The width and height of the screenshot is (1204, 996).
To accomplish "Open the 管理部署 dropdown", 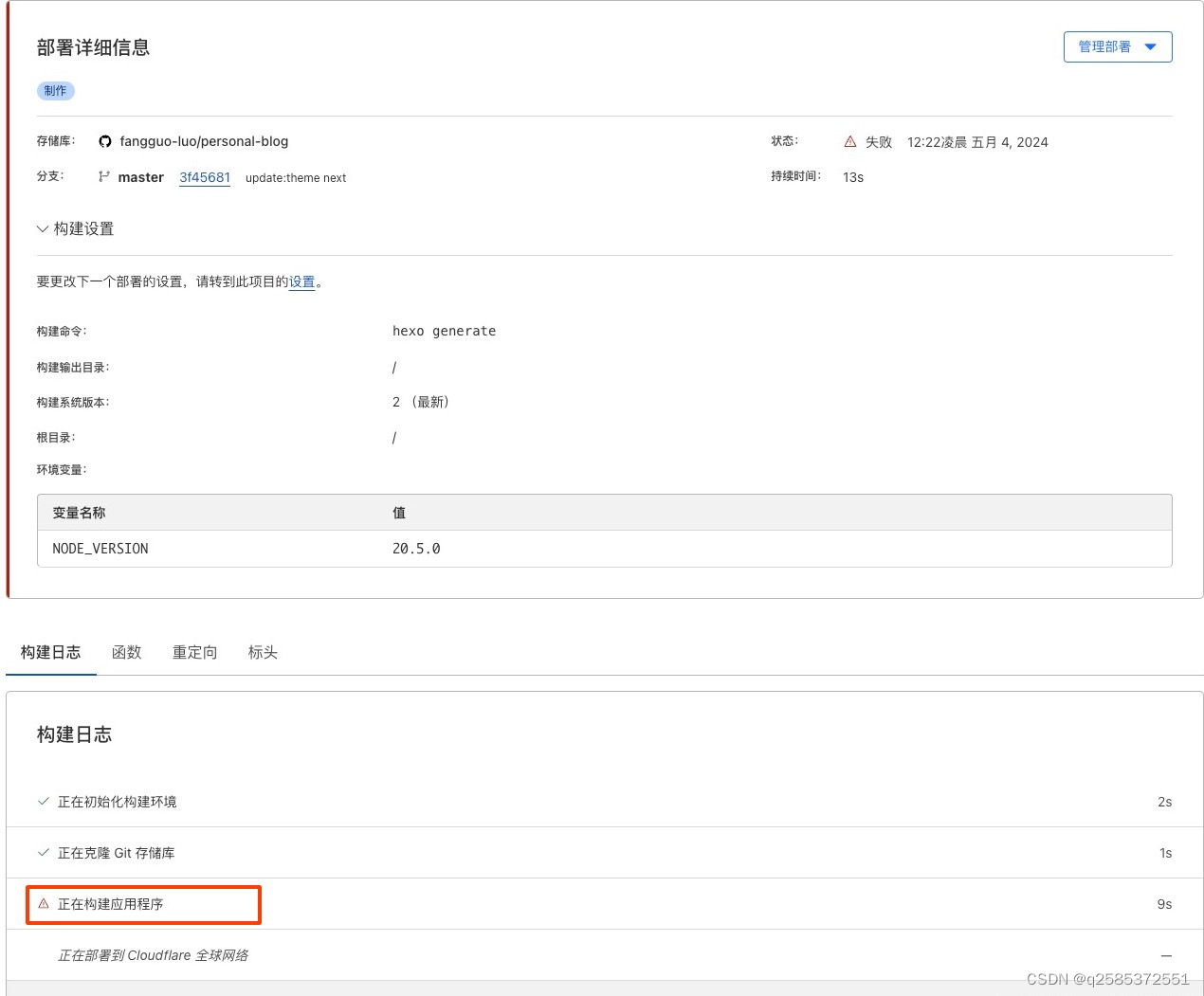I will 1118,45.
